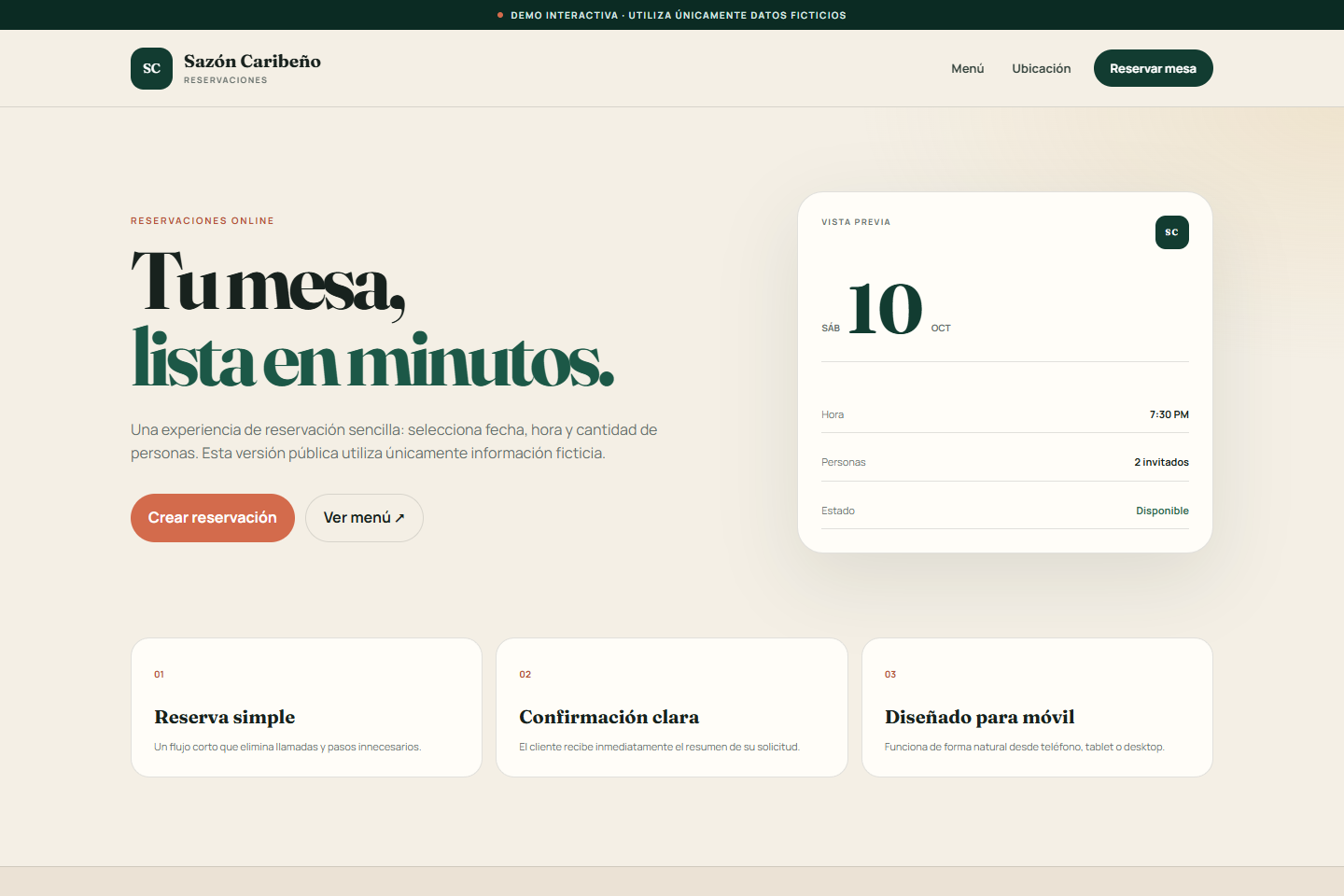Select the Reserva simple feature card
The width and height of the screenshot is (1344, 896).
pyautogui.click(x=306, y=707)
